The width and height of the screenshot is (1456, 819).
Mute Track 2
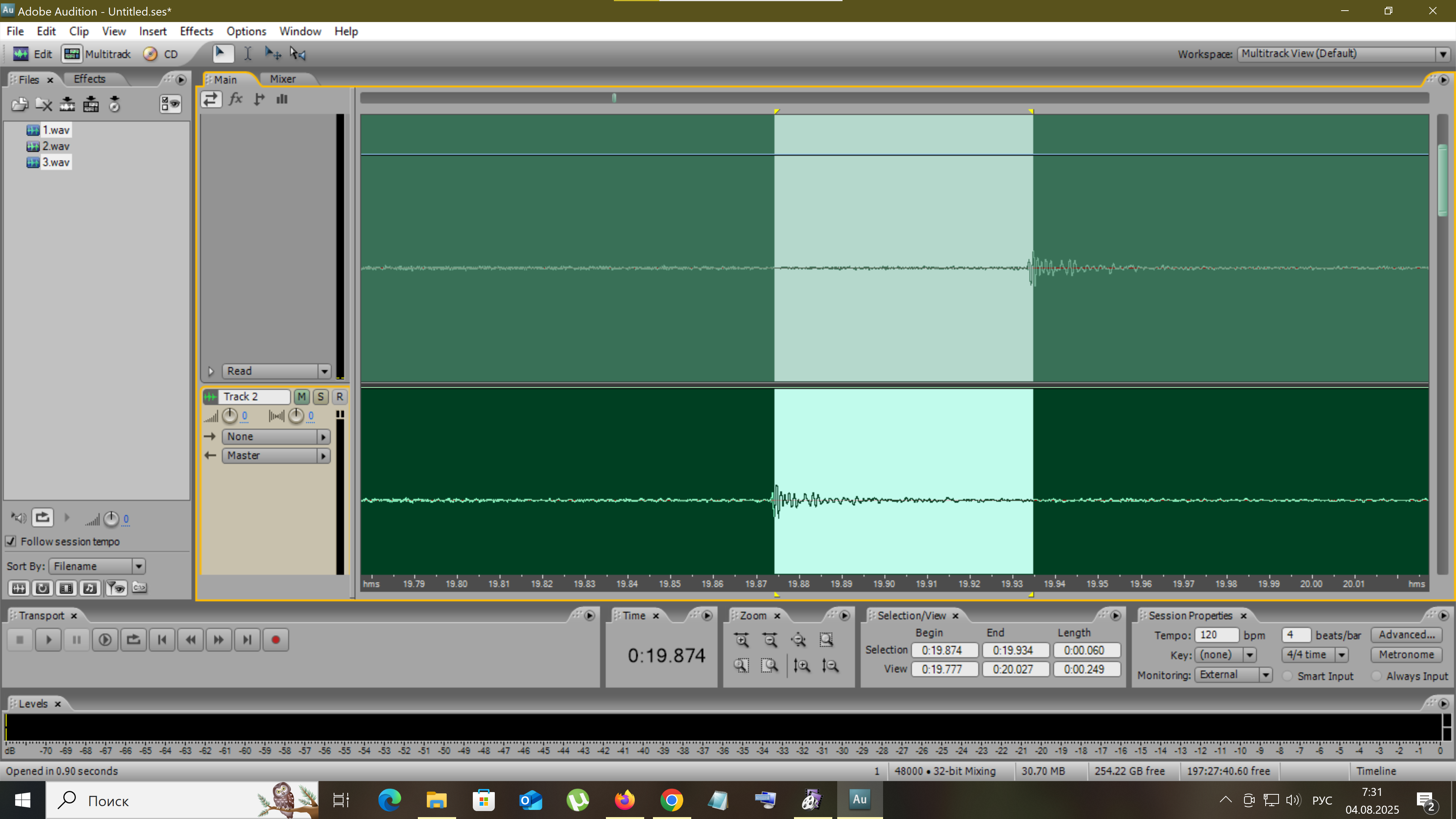point(301,397)
